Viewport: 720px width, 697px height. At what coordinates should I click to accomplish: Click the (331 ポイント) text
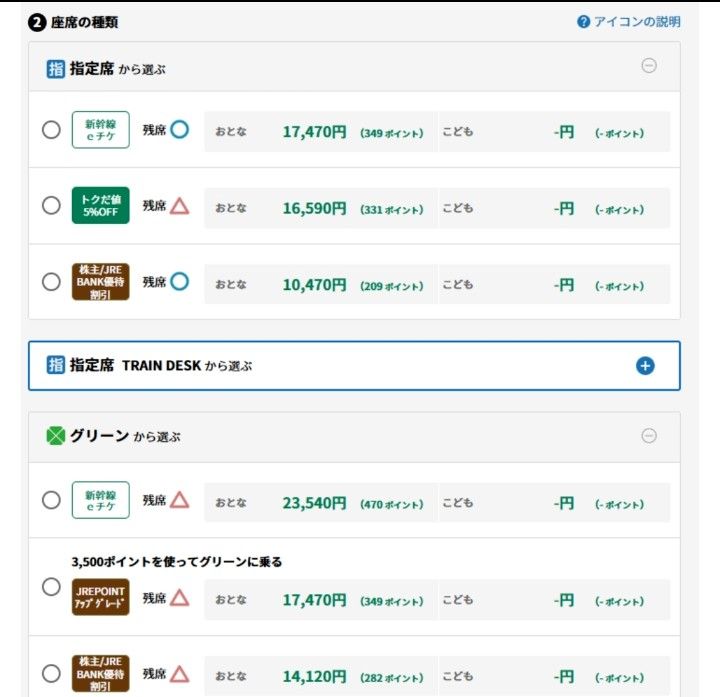(392, 210)
